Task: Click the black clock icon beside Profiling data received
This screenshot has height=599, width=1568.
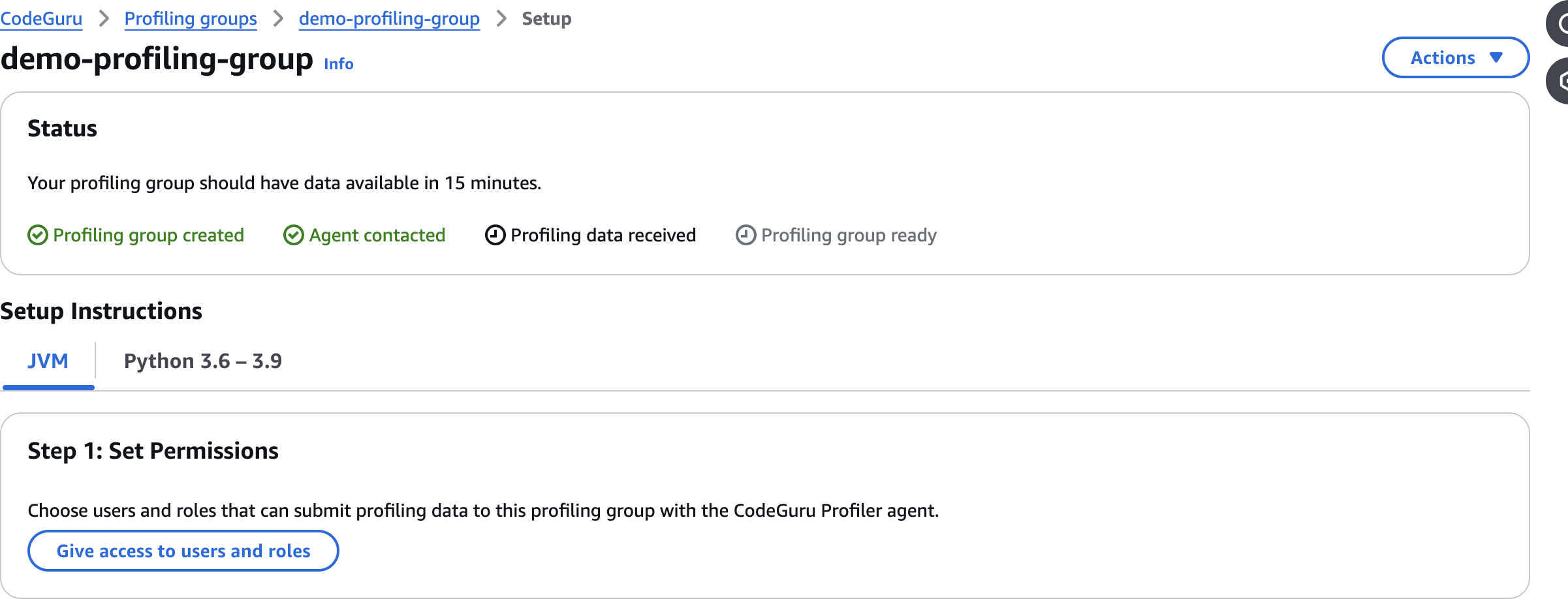Action: [495, 235]
